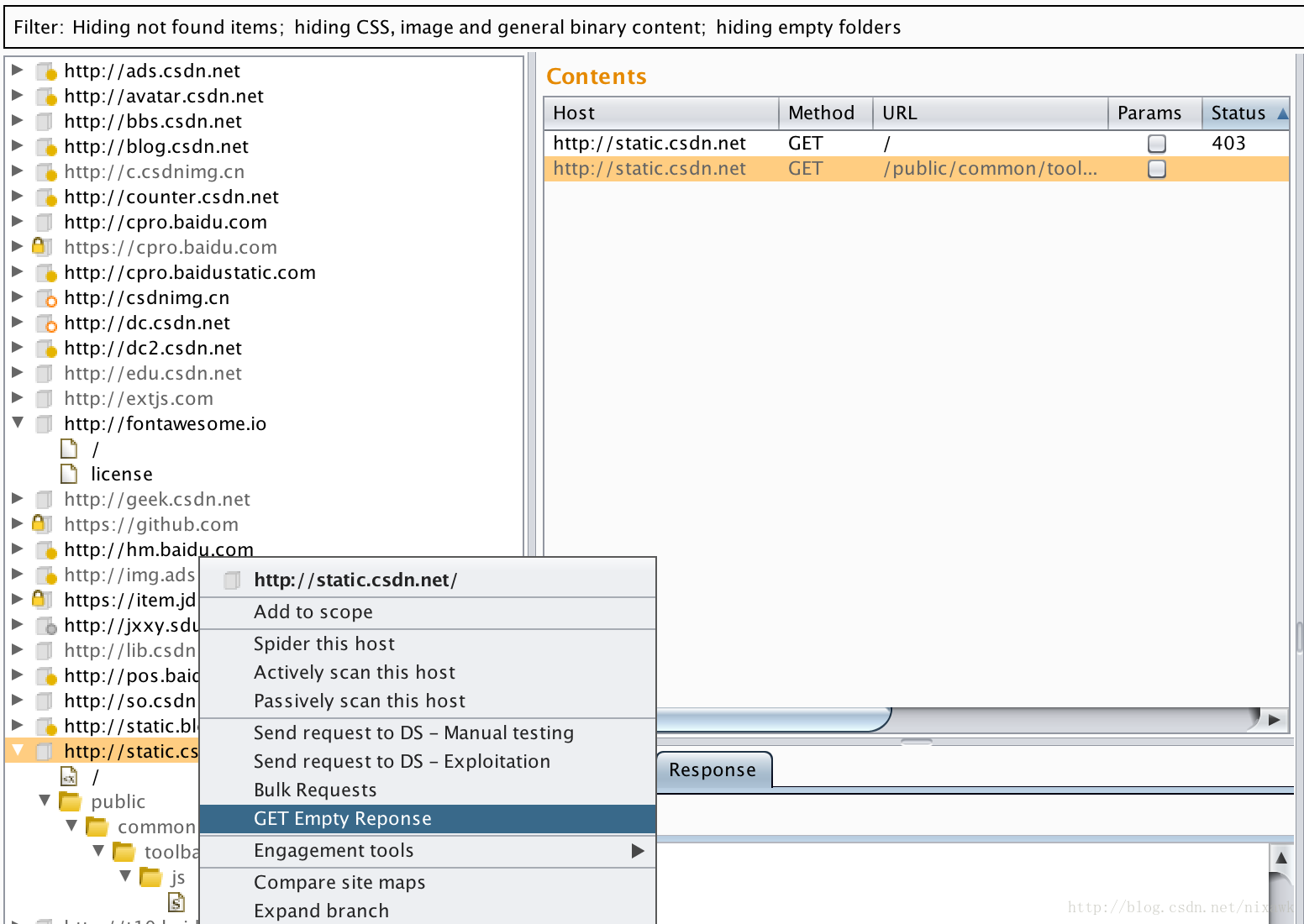Viewport: 1304px width, 924px height.
Task: Toggle Params checkbox for the 403 row
Action: click(x=1157, y=144)
